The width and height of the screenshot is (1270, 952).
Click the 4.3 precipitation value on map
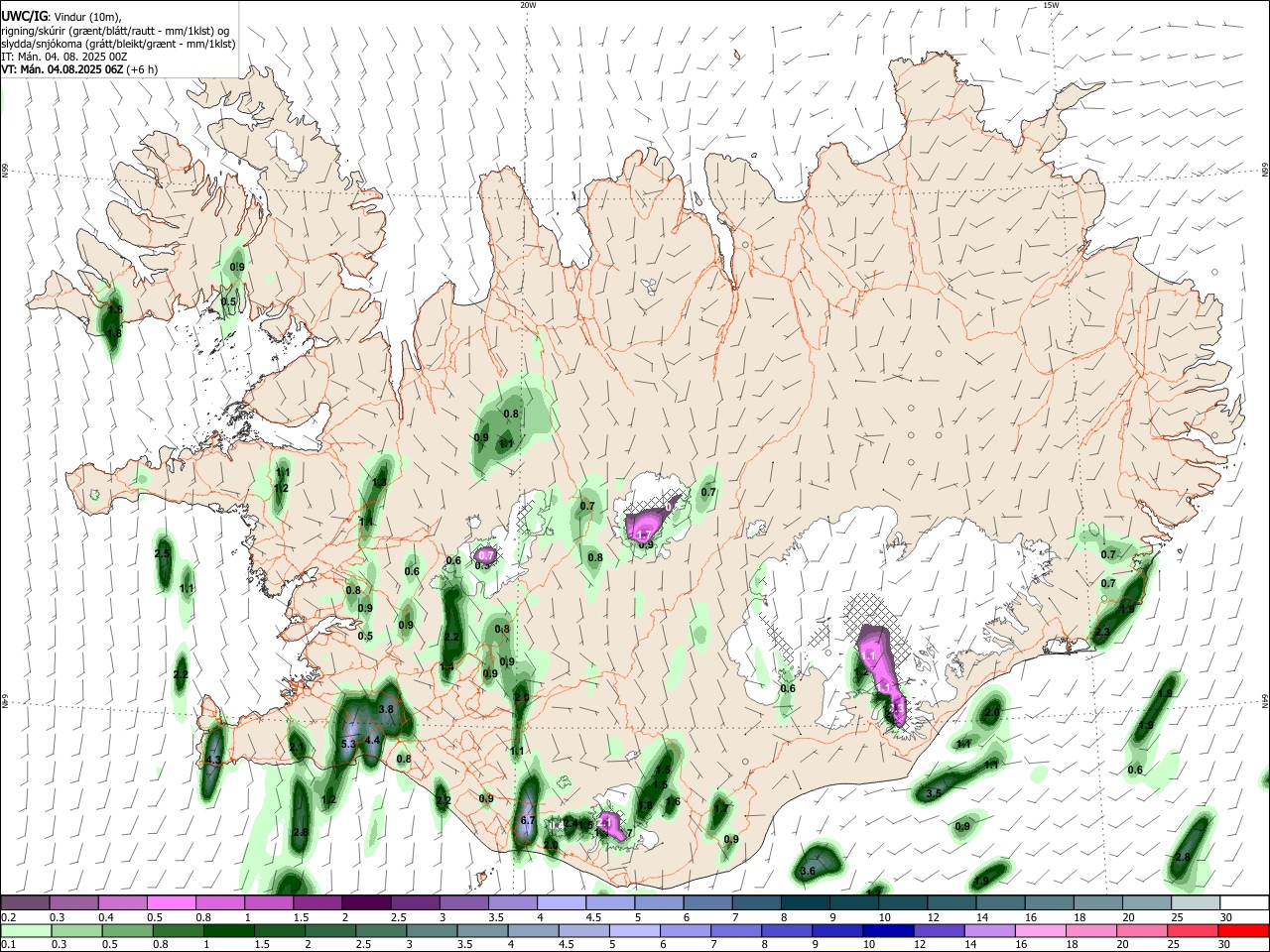click(211, 761)
